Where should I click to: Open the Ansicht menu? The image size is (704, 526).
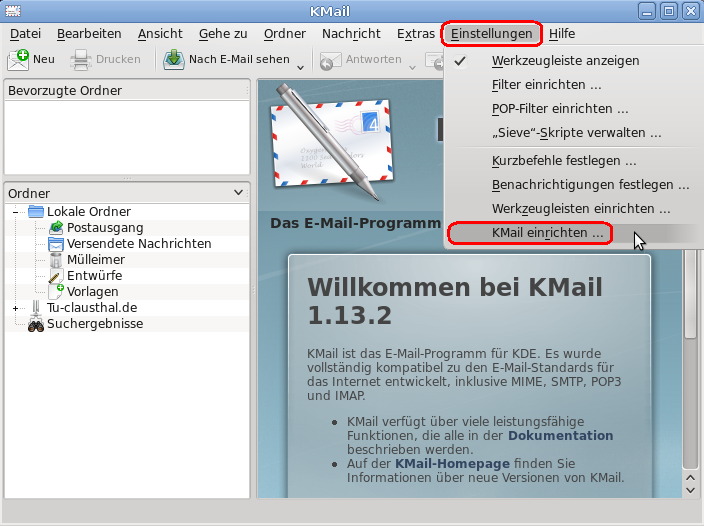pos(160,34)
